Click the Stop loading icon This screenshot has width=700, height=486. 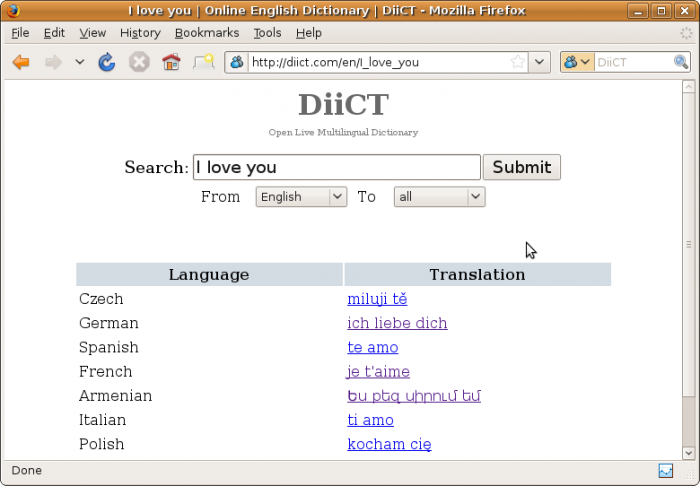point(139,62)
